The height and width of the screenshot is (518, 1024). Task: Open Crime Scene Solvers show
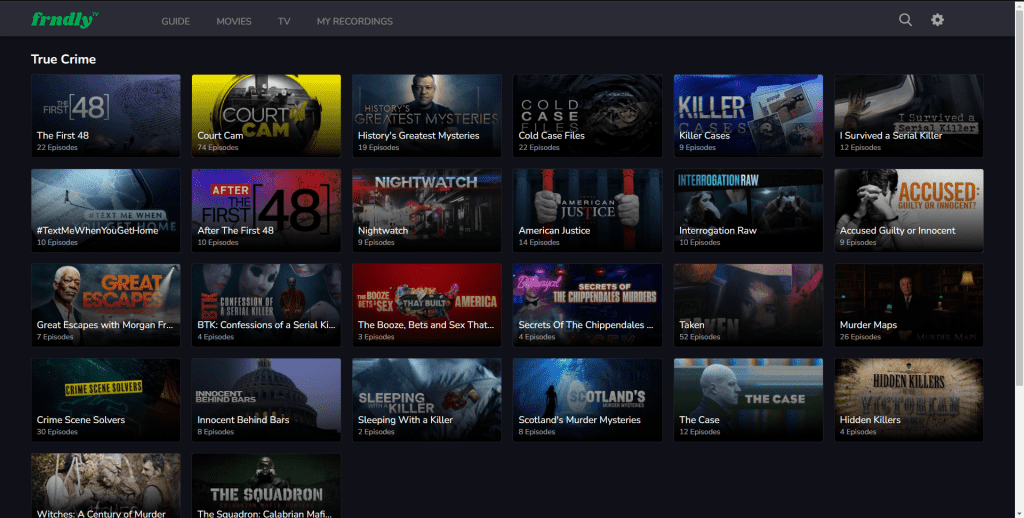pyautogui.click(x=106, y=400)
